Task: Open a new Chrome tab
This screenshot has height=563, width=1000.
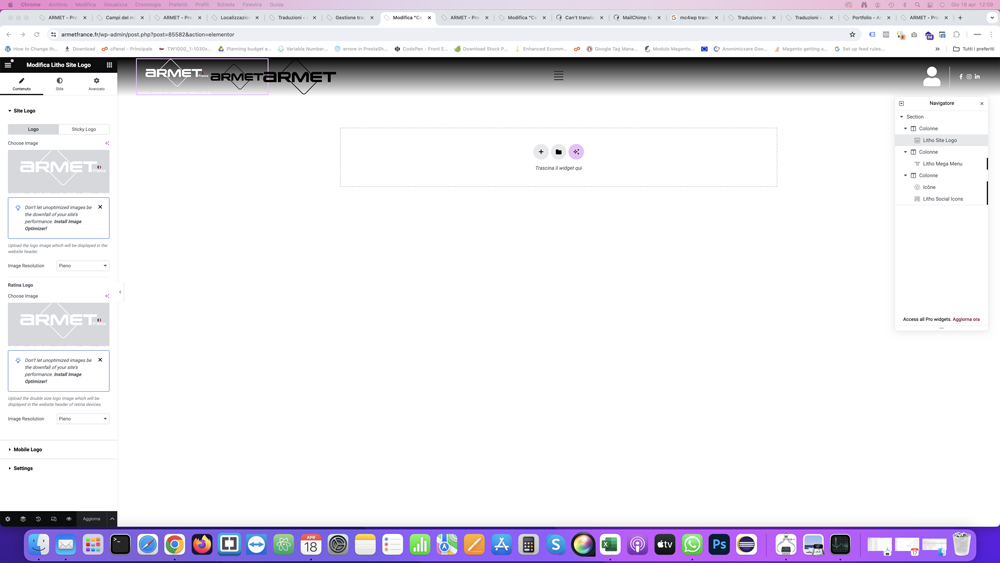Action: [960, 18]
